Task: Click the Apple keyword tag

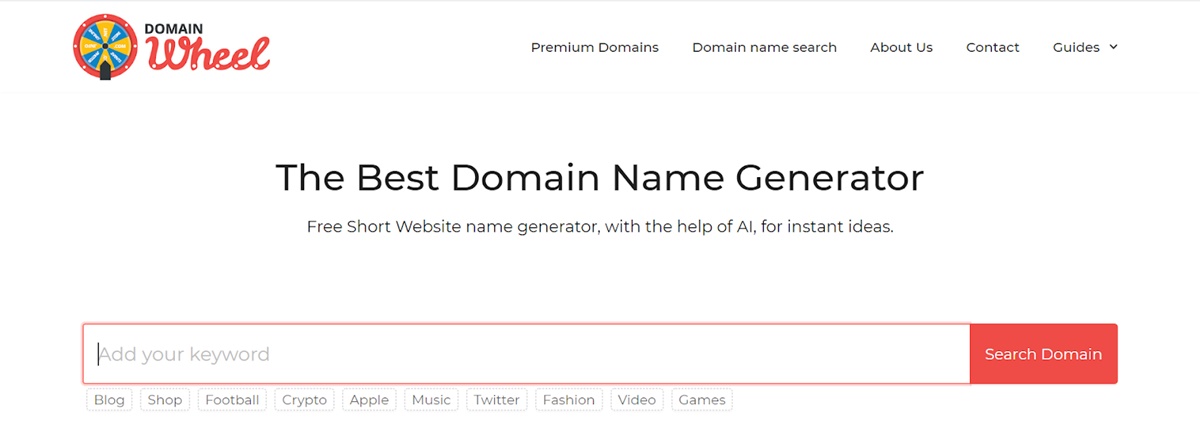Action: pyautogui.click(x=369, y=400)
